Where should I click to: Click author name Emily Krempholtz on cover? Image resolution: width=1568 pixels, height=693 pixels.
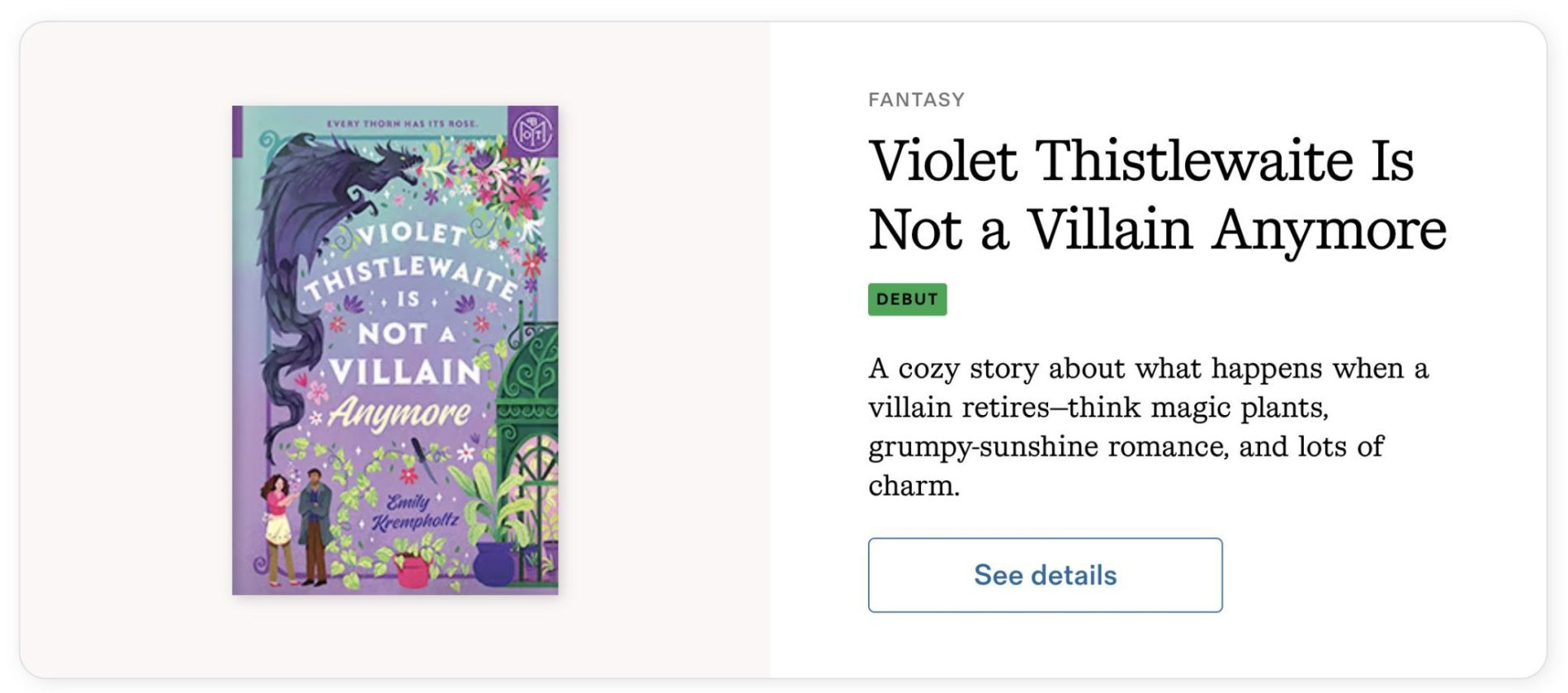click(x=413, y=513)
